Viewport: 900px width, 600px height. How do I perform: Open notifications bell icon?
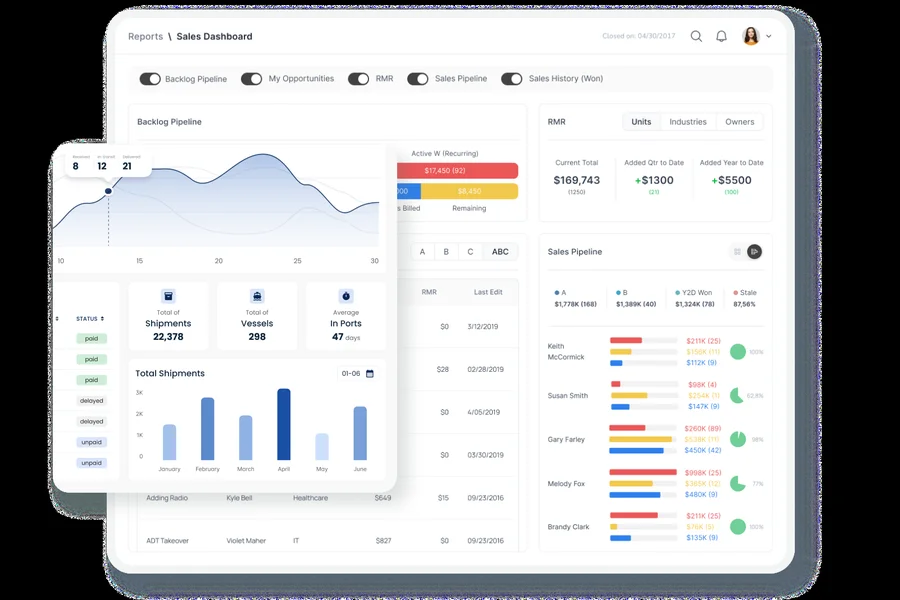721,36
